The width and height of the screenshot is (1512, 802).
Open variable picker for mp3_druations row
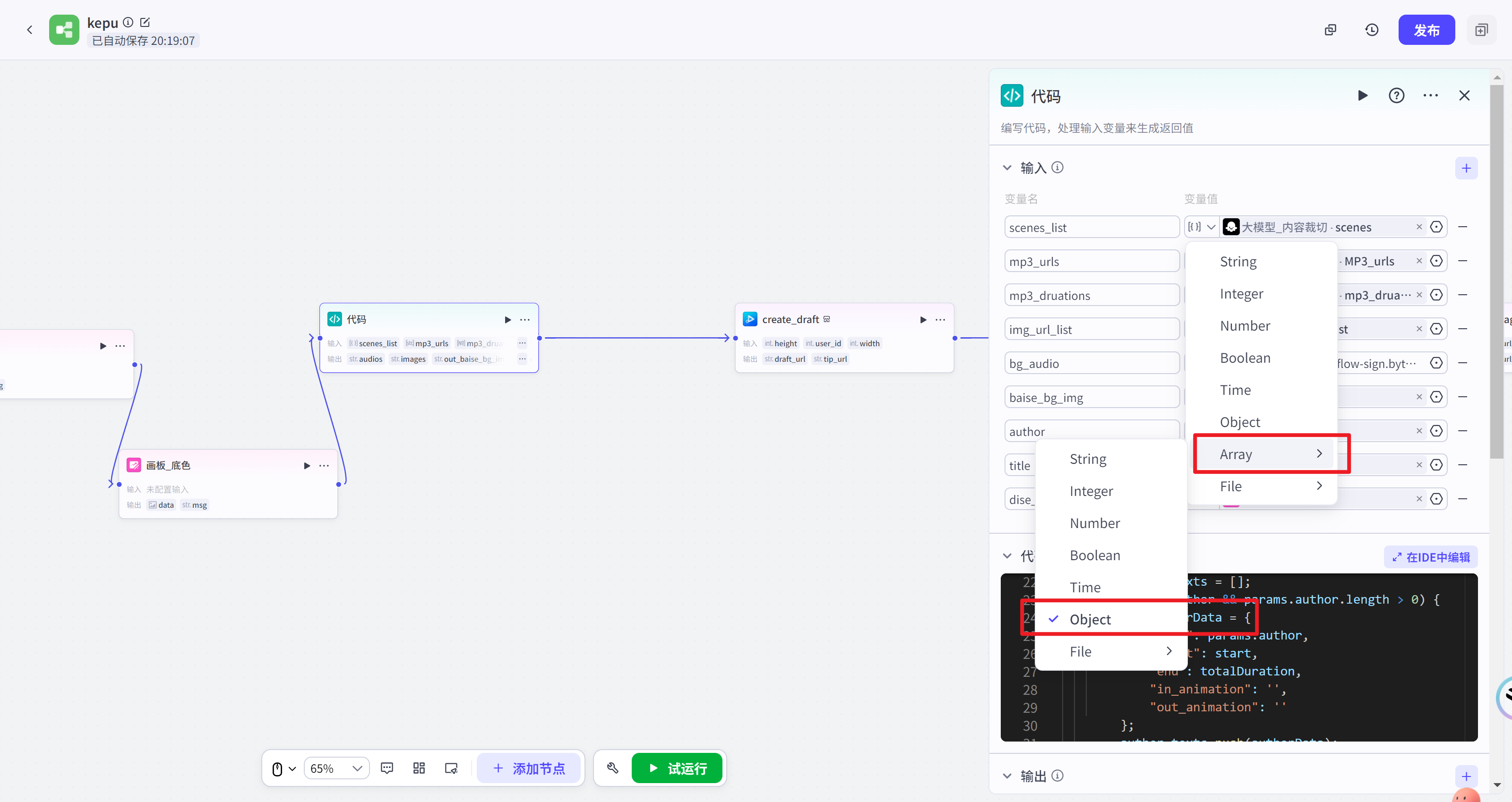1436,295
